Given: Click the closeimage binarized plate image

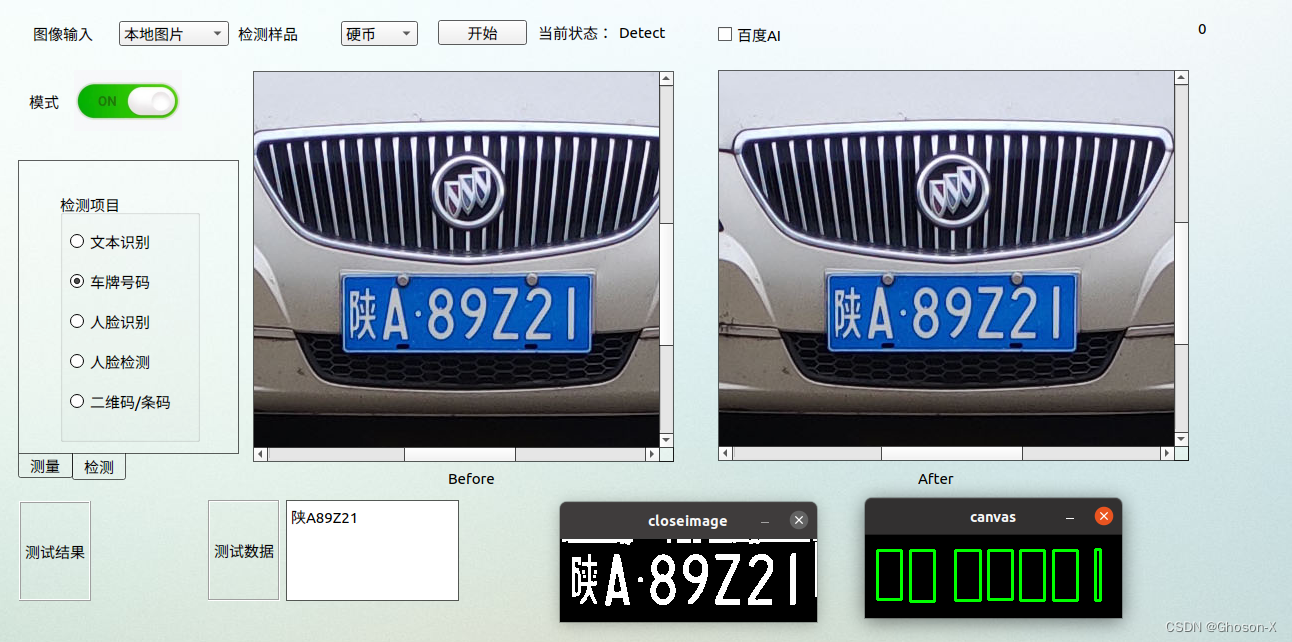Looking at the screenshot, I should (x=688, y=580).
